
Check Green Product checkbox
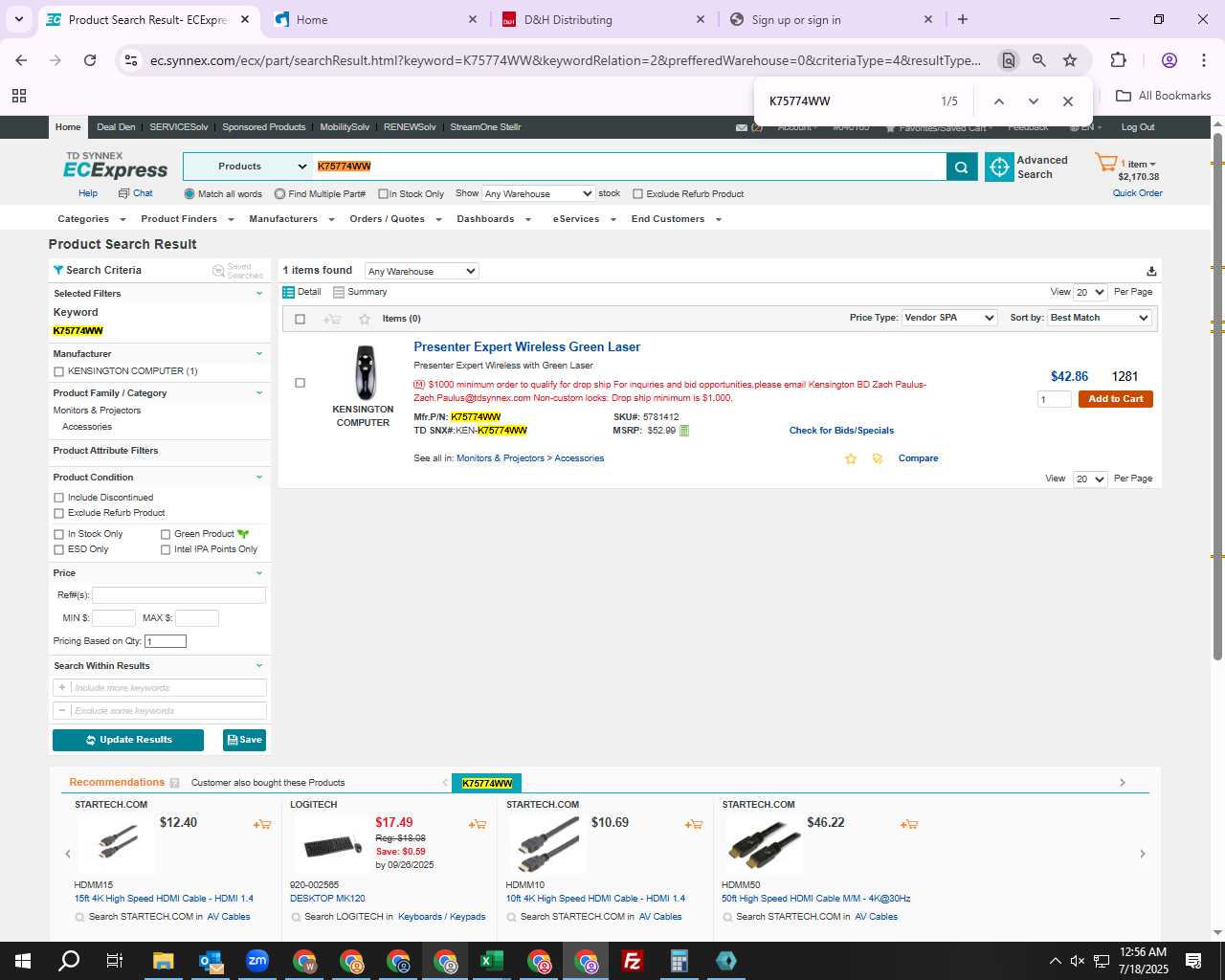coord(166,534)
